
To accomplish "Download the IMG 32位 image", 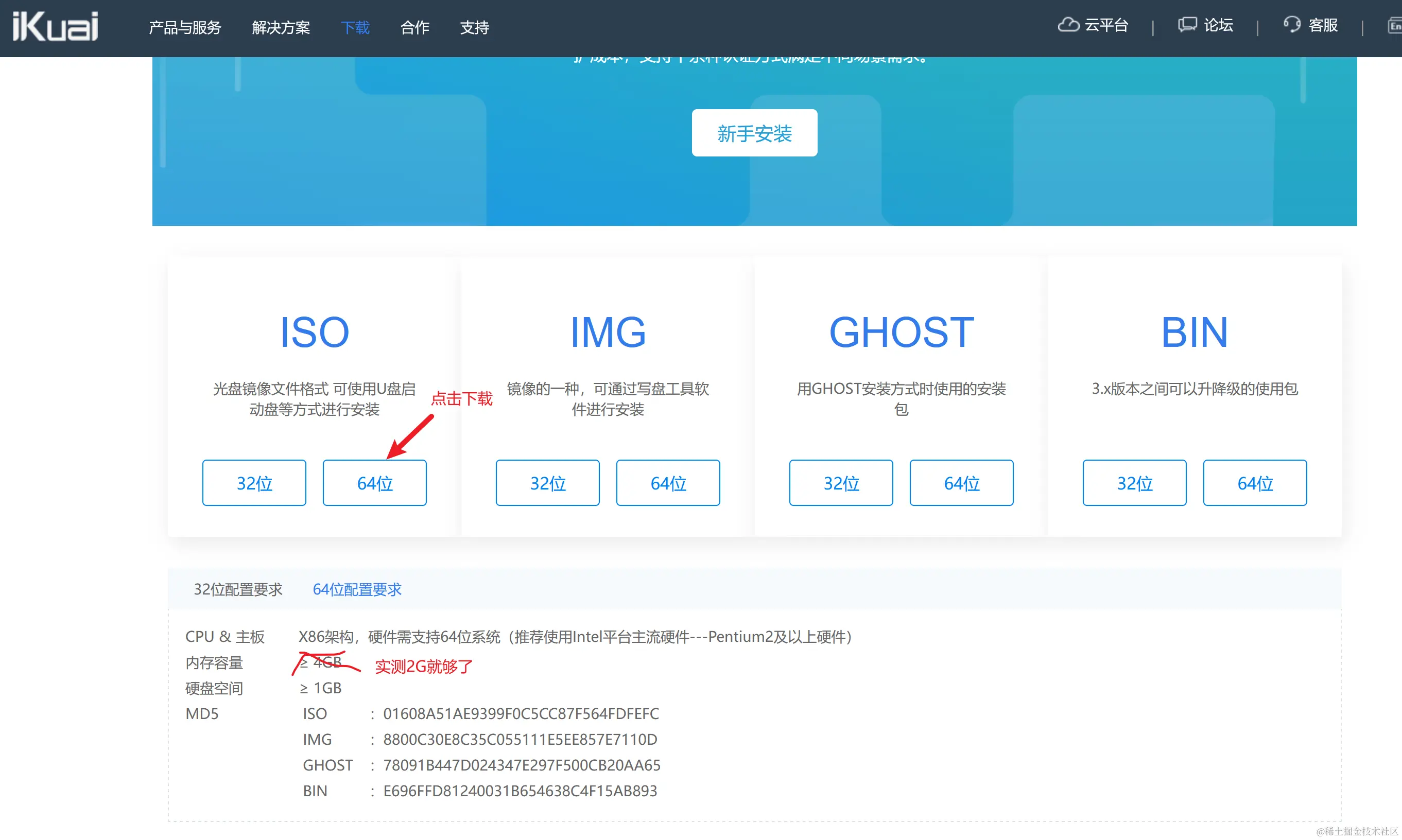I will click(547, 483).
